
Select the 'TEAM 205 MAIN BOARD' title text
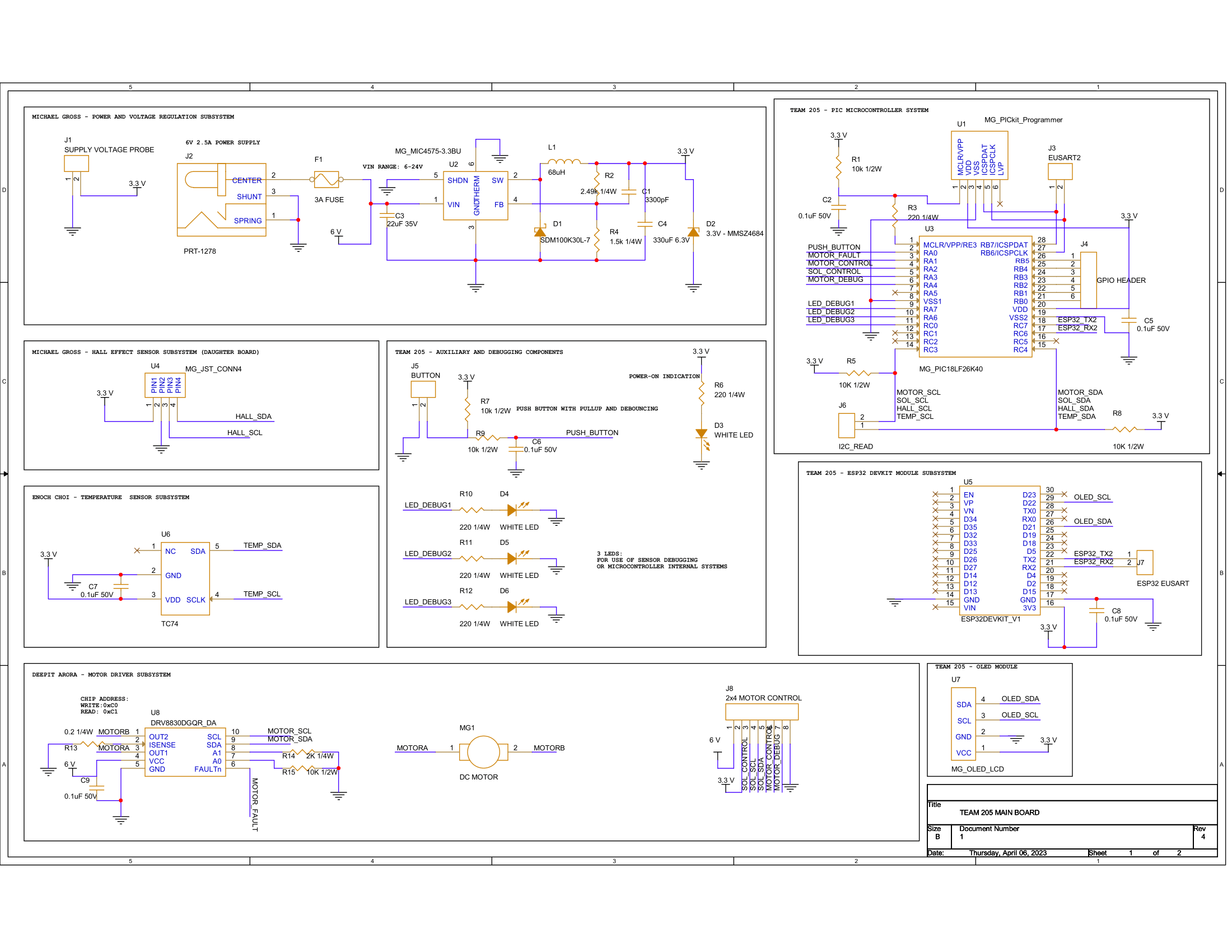999,813
